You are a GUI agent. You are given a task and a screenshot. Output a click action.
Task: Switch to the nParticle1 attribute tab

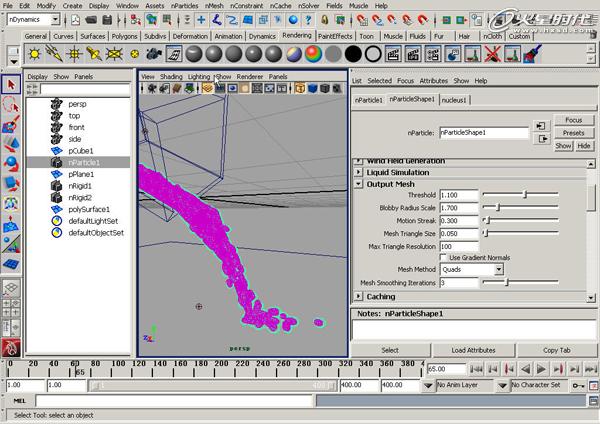point(368,100)
